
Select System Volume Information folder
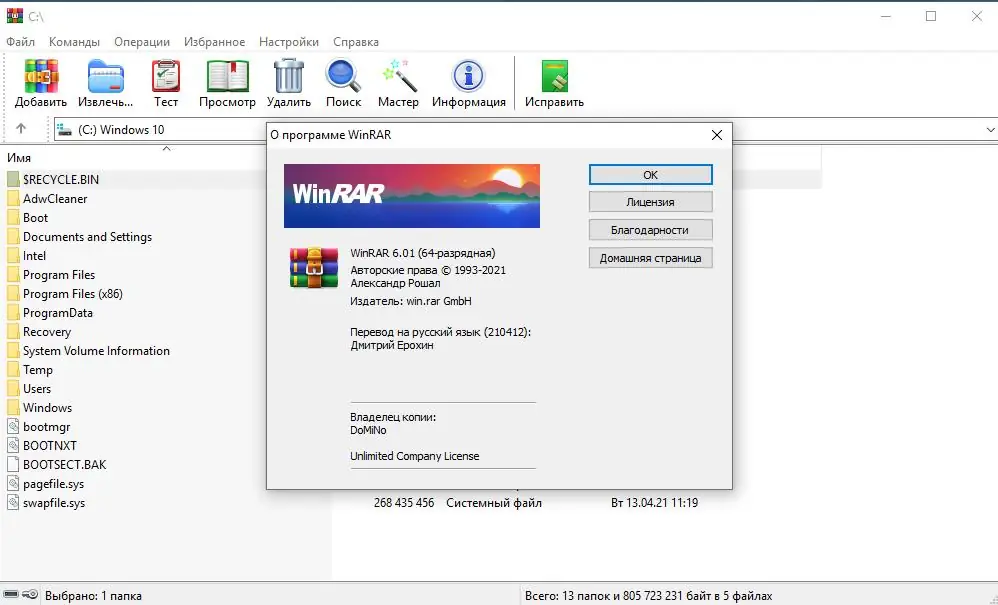(x=96, y=351)
